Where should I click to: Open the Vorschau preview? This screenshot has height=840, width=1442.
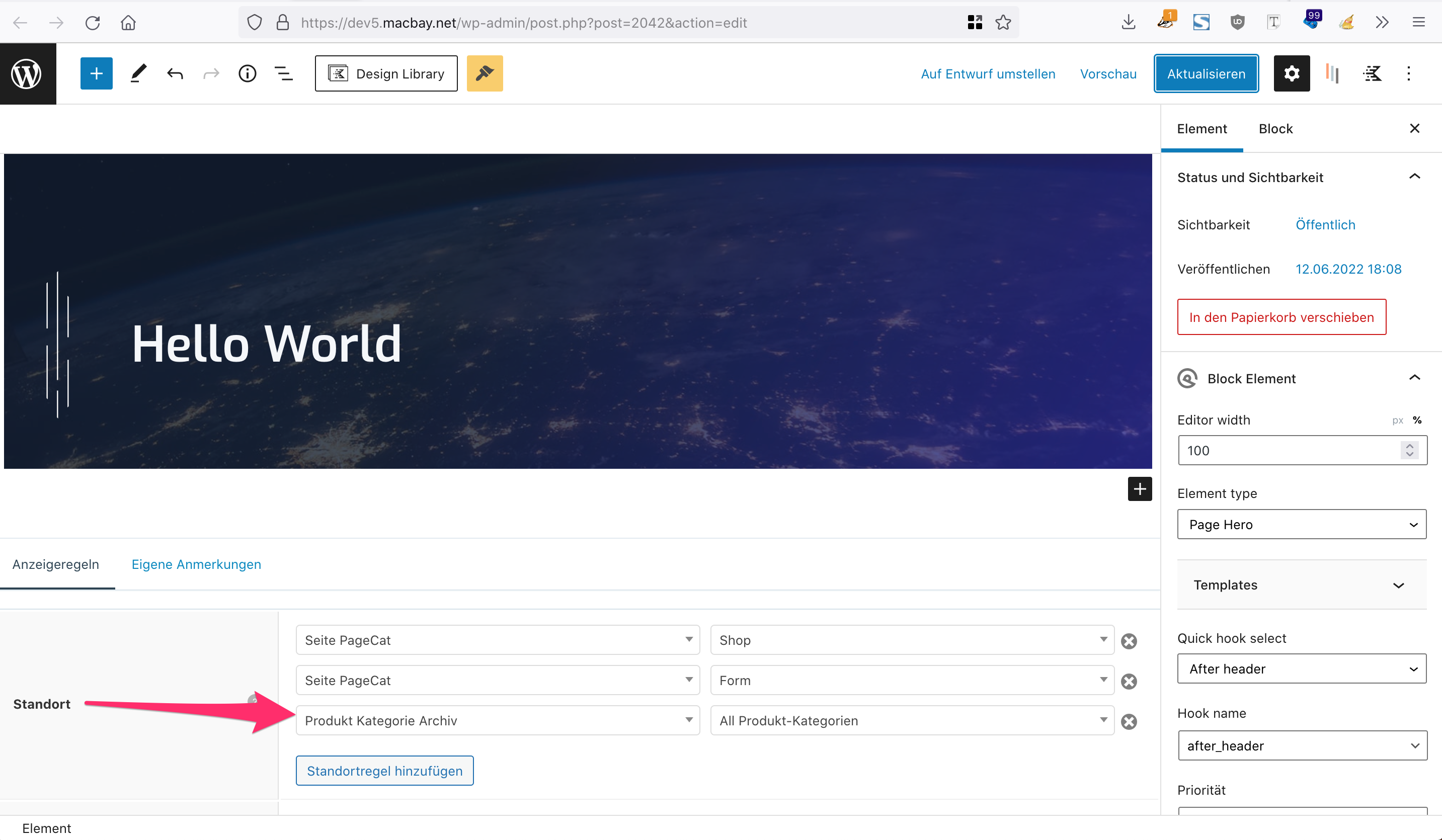pos(1108,74)
